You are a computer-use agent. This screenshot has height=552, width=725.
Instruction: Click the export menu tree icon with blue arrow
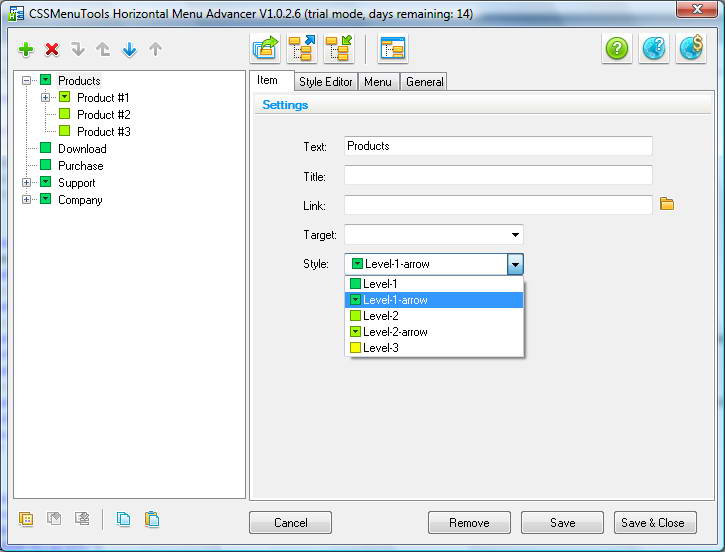[x=302, y=48]
